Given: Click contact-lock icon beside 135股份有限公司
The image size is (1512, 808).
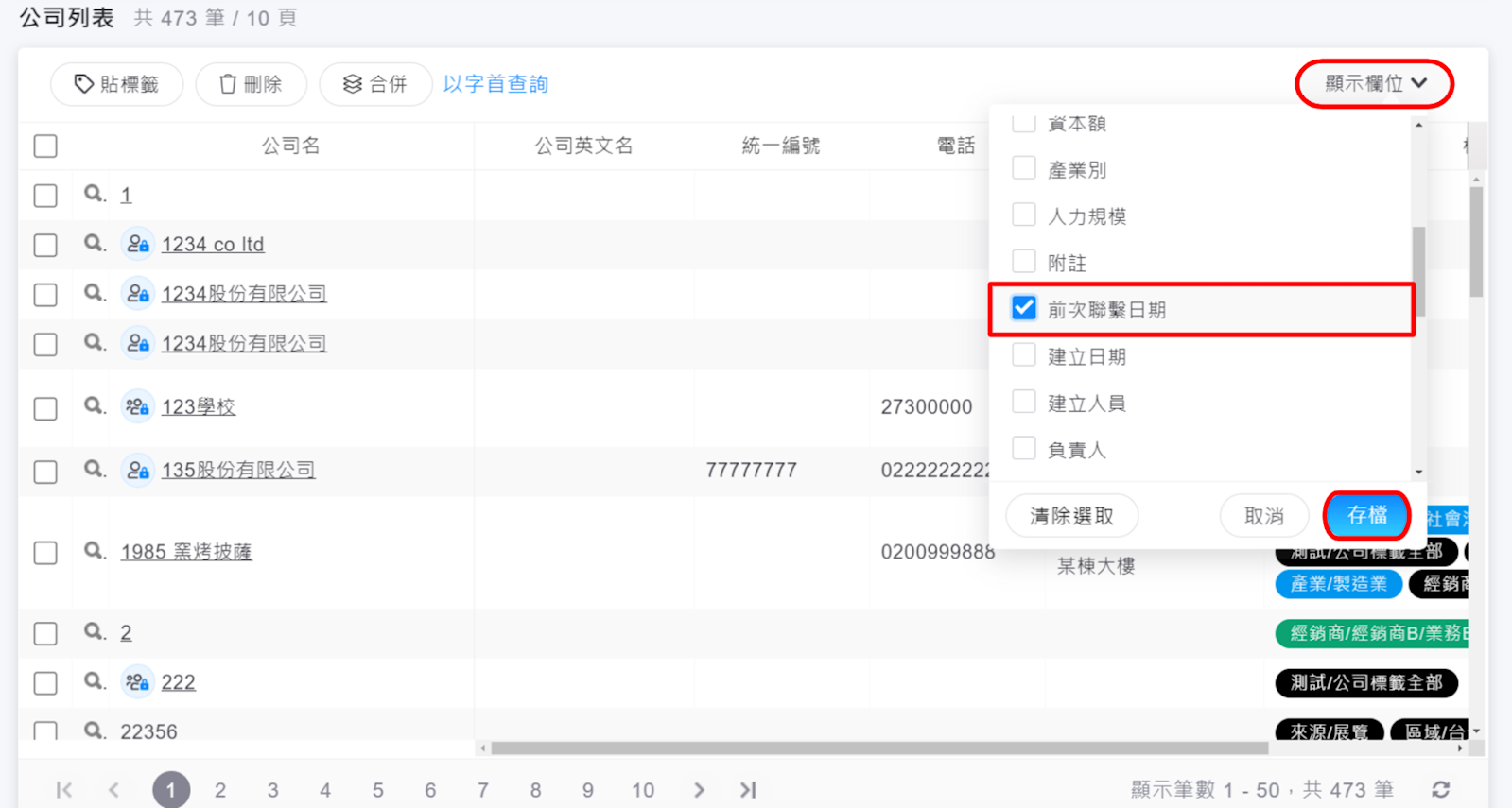Looking at the screenshot, I should point(138,470).
